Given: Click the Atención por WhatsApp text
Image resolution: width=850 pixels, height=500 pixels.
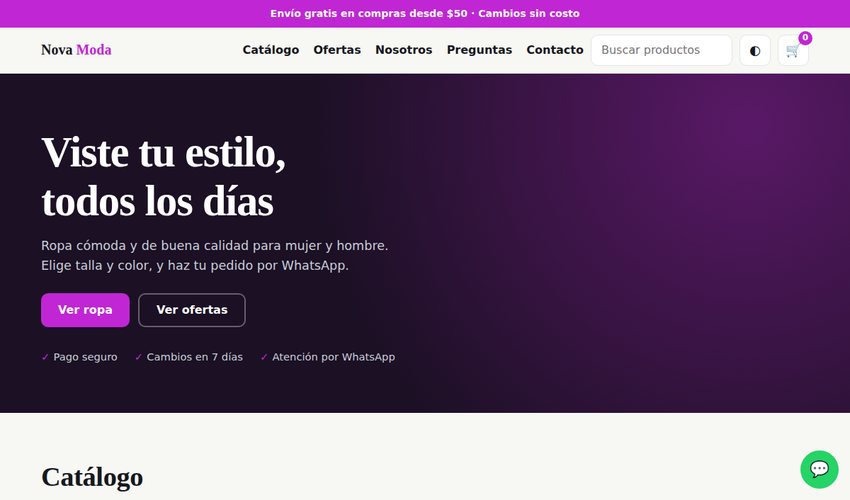Looking at the screenshot, I should (333, 357).
